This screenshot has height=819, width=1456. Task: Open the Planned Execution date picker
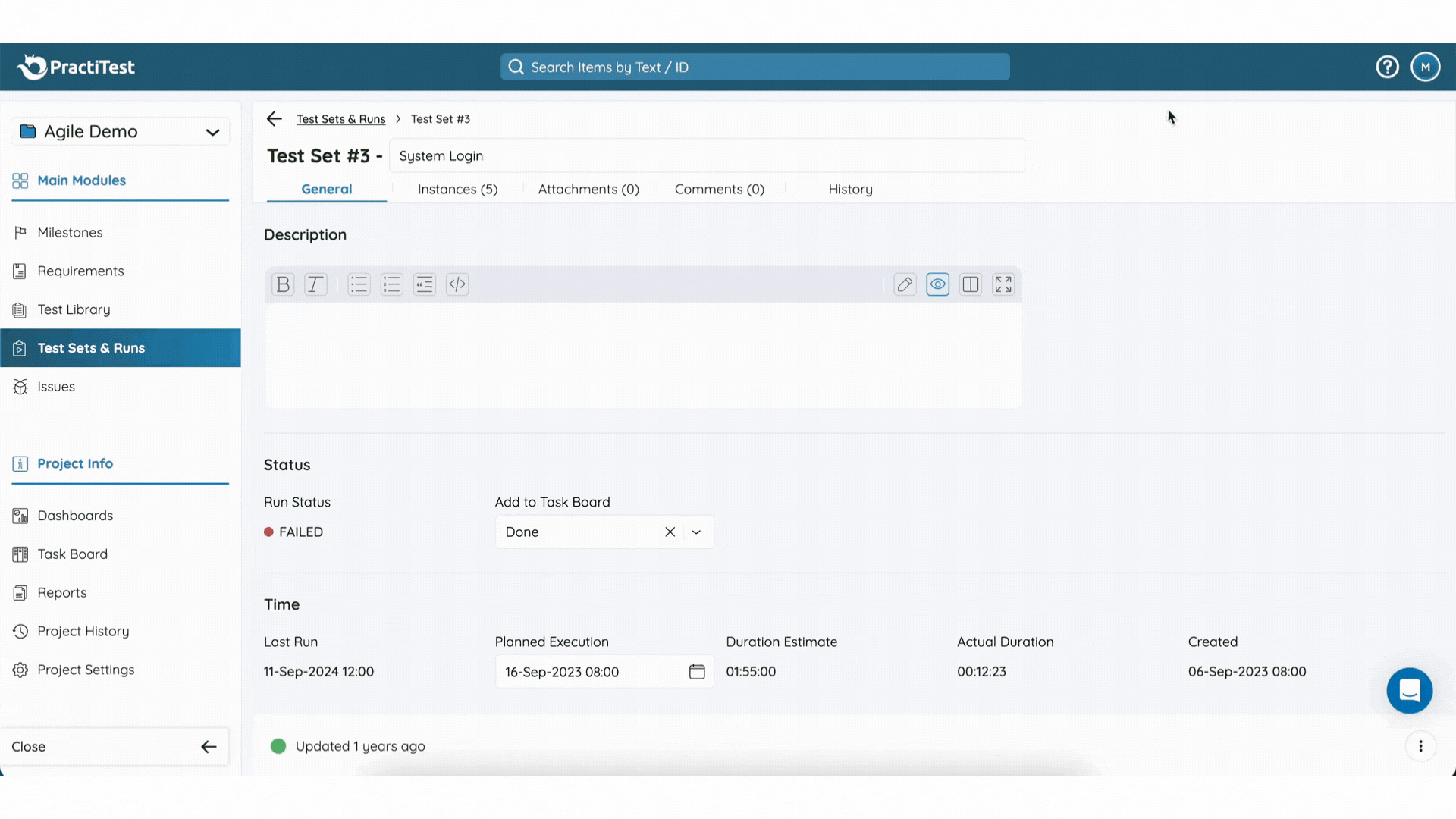click(x=697, y=671)
